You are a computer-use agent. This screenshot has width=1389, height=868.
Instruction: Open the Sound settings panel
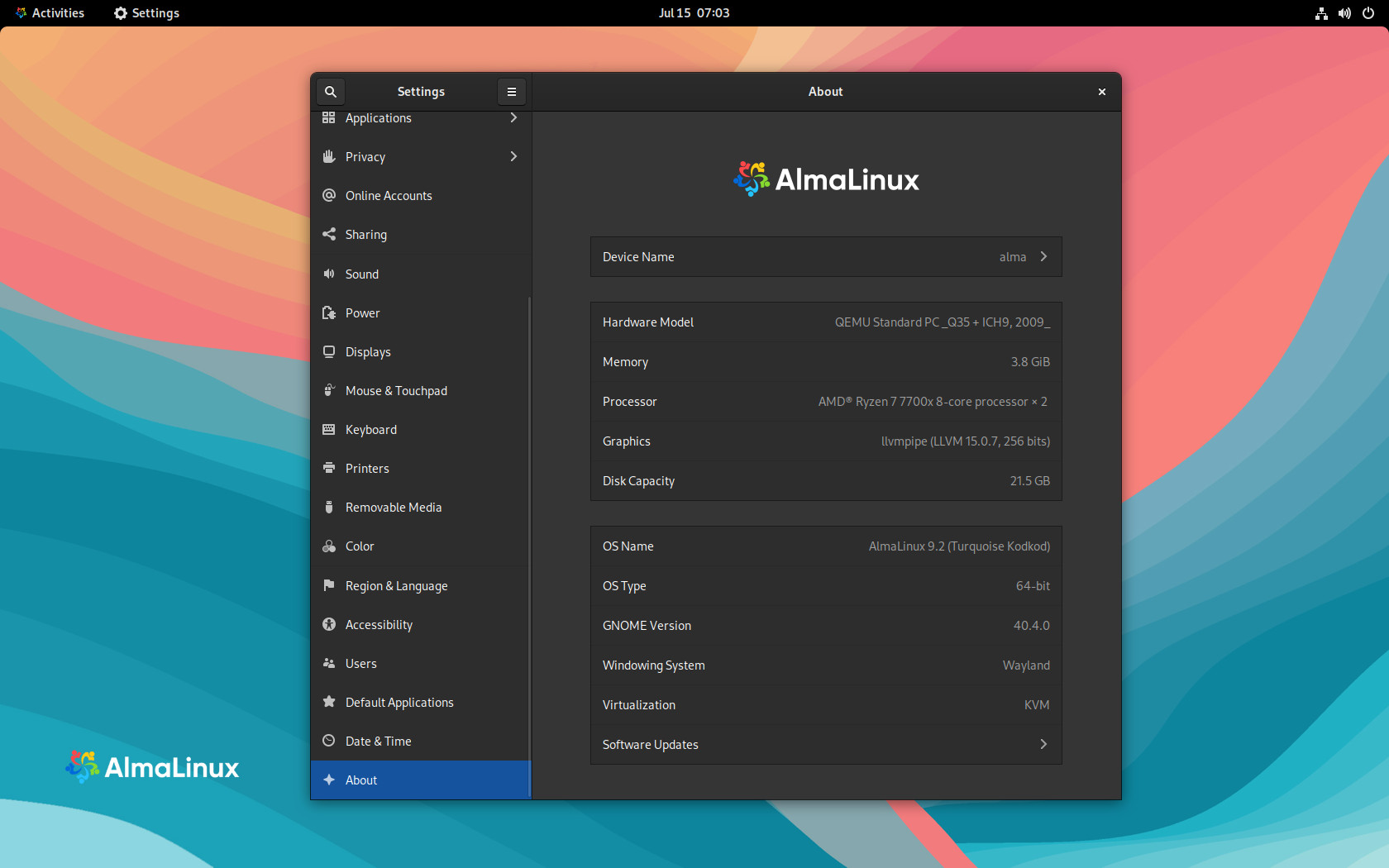421,274
